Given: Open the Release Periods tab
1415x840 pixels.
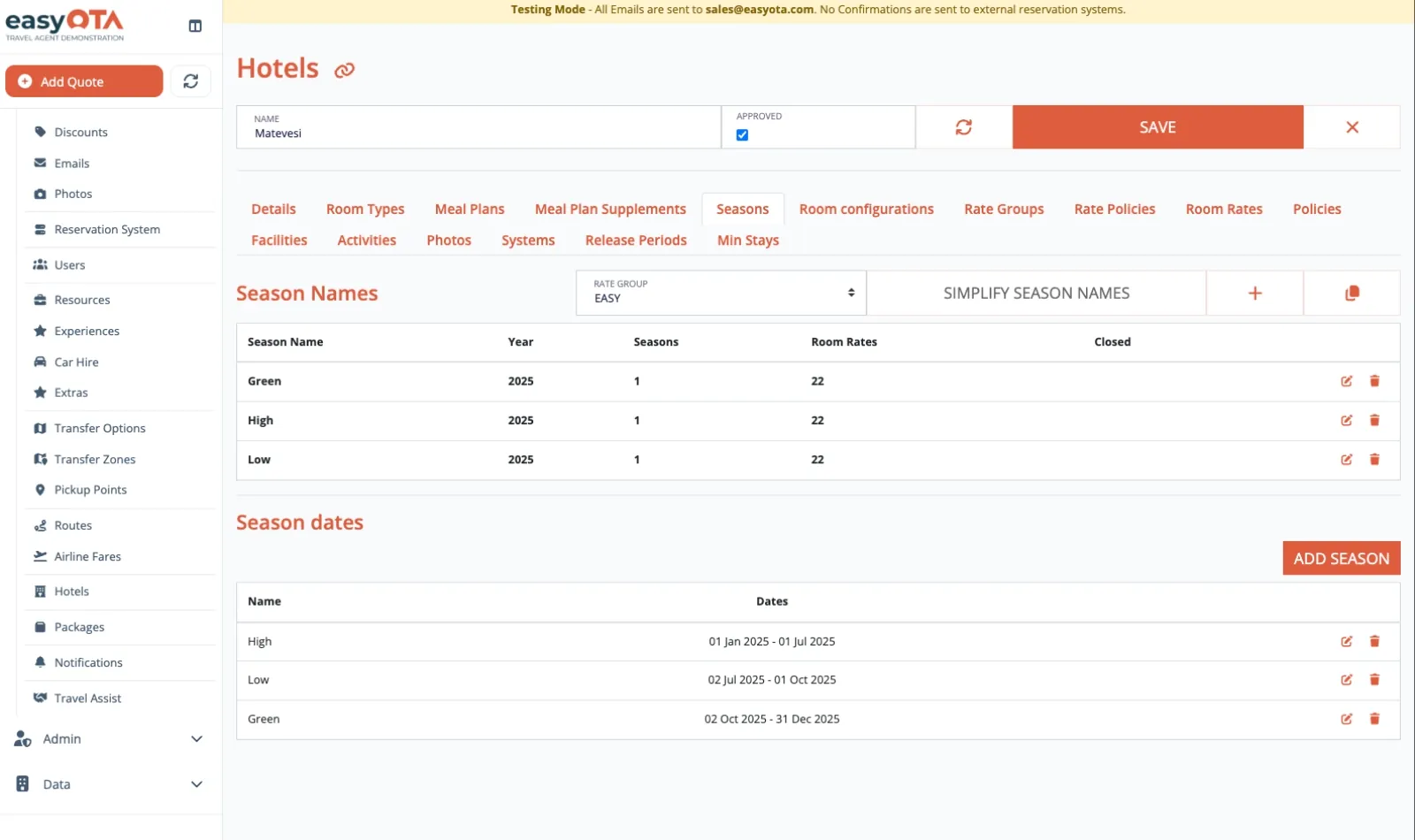Looking at the screenshot, I should coord(636,240).
